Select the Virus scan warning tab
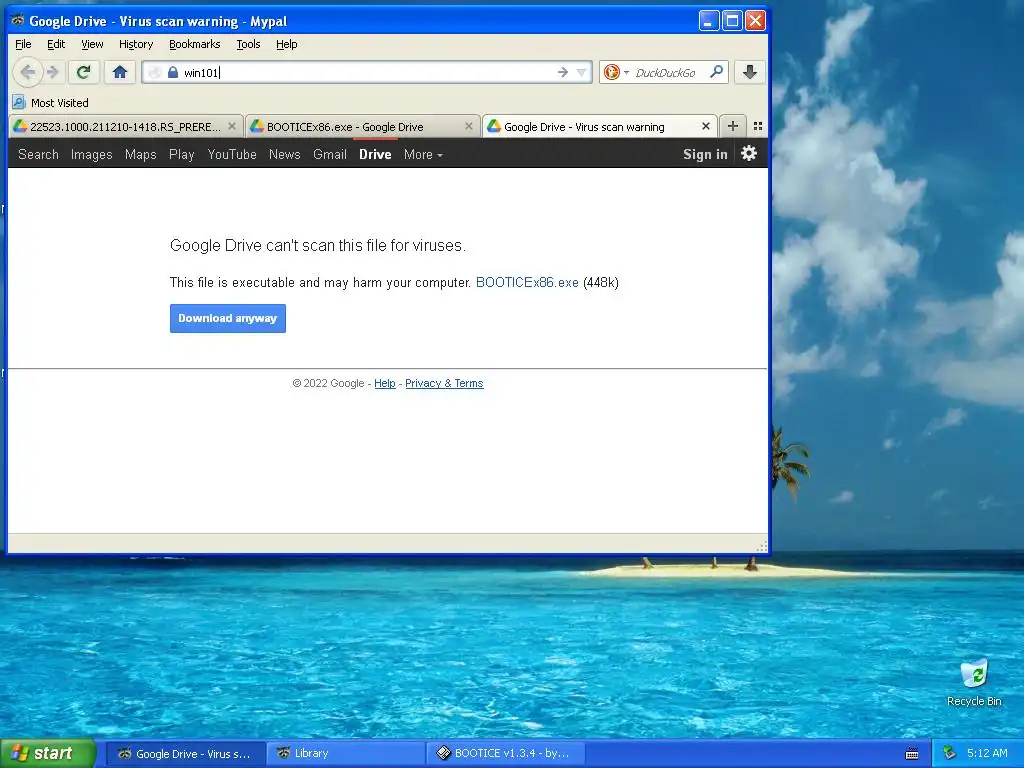Screen dimensions: 1024x768 pos(600,127)
